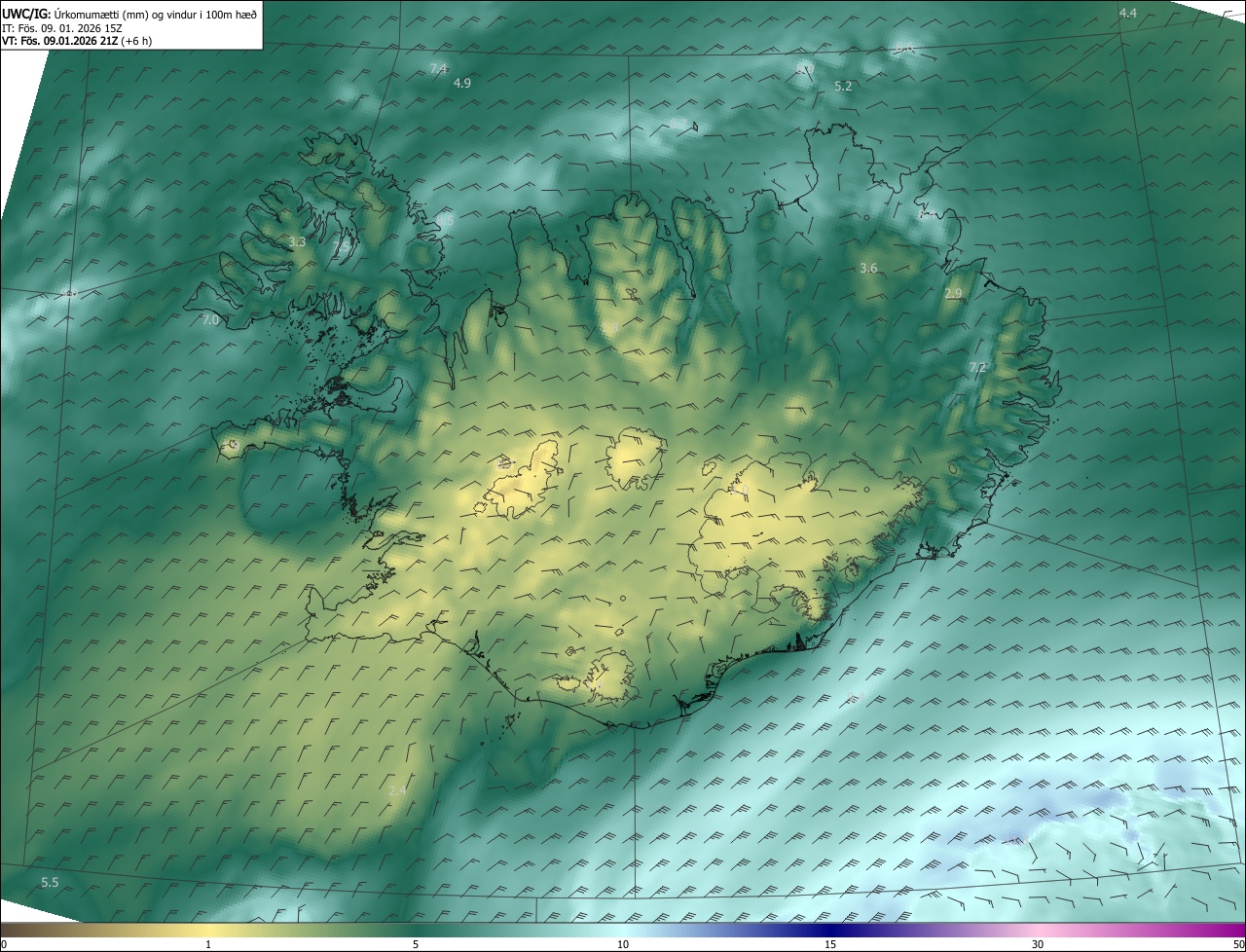Click the map value label "5.5"
1246x952 pixels.
tap(50, 882)
